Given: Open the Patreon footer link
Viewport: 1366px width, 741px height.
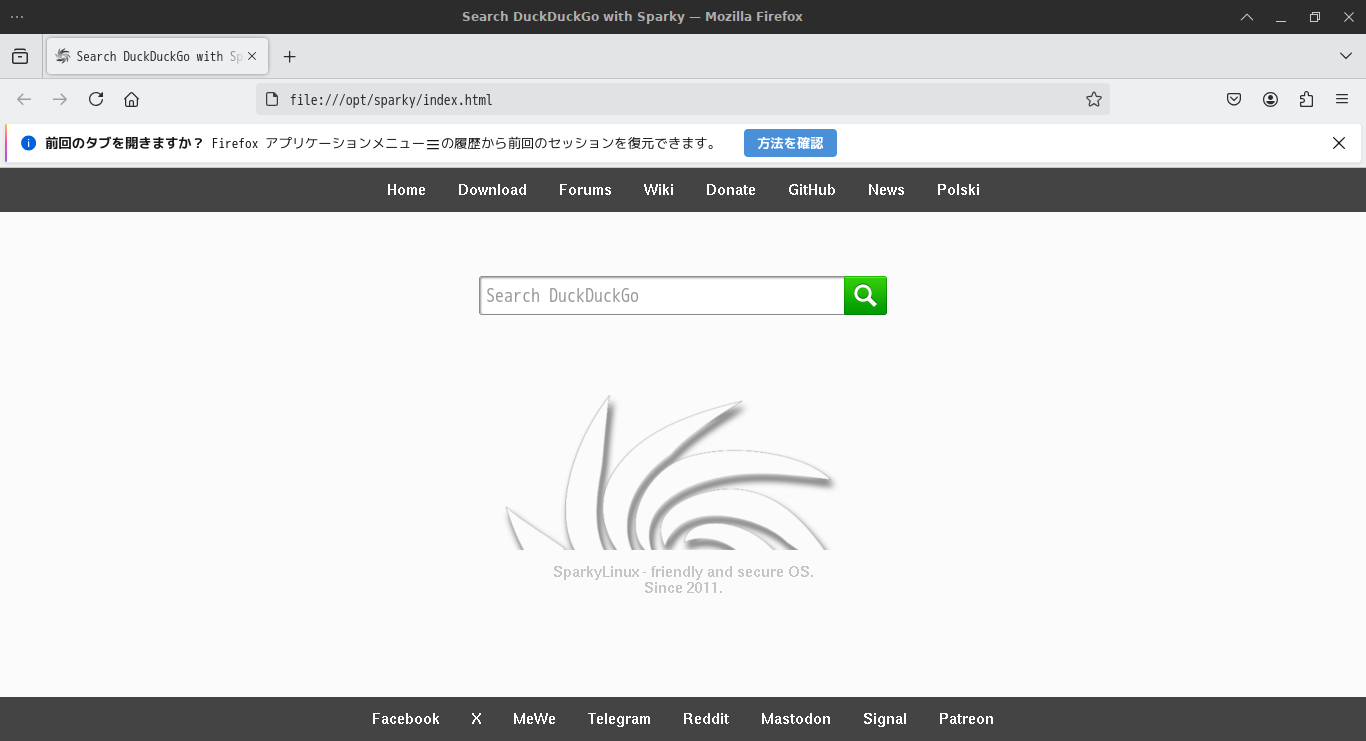Looking at the screenshot, I should tap(966, 719).
